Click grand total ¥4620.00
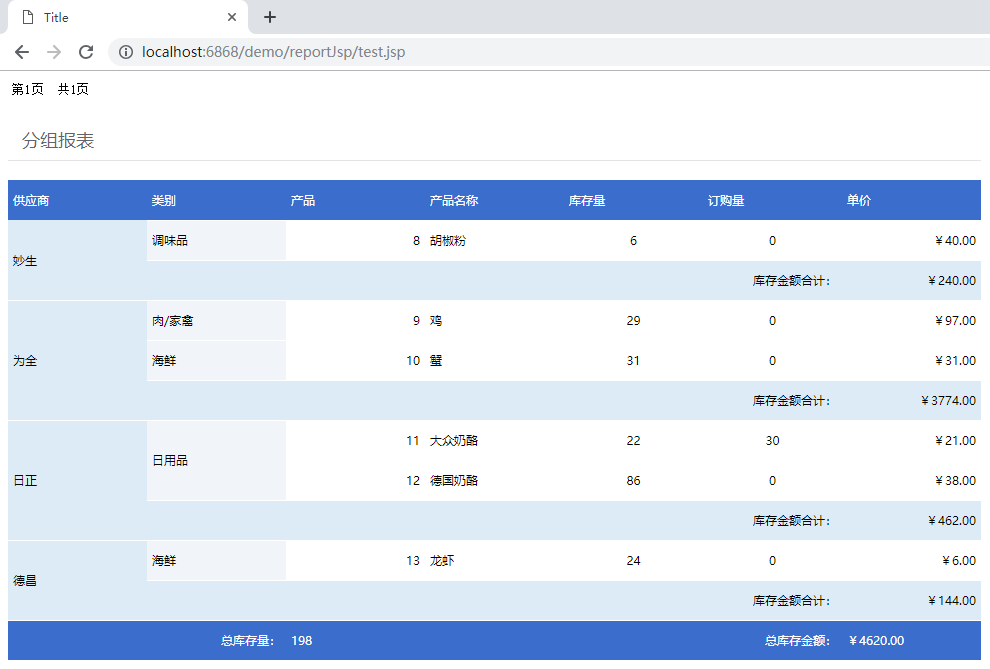Viewport: 990px width, 669px height. tap(876, 641)
